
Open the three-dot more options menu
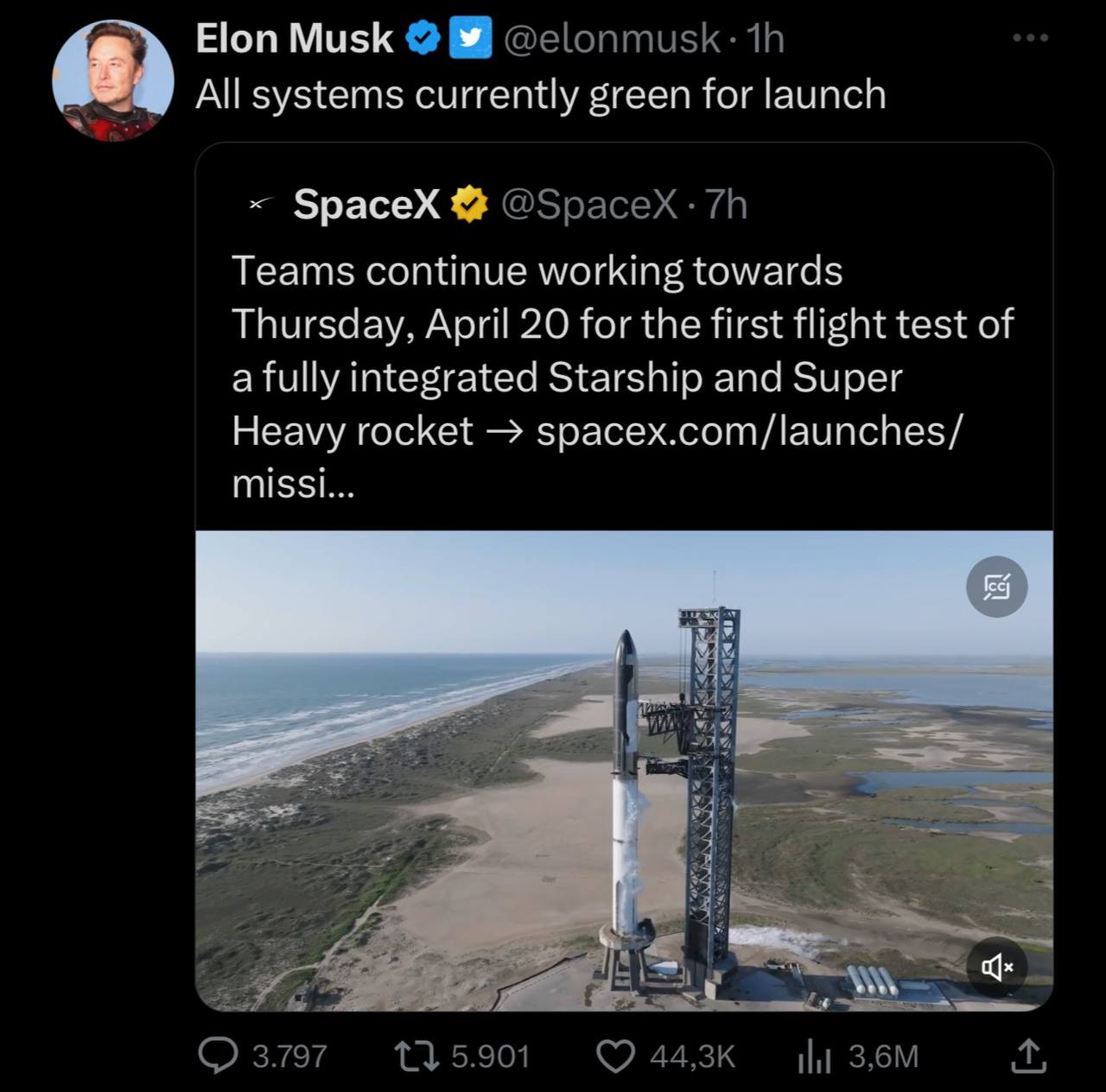tap(1032, 38)
